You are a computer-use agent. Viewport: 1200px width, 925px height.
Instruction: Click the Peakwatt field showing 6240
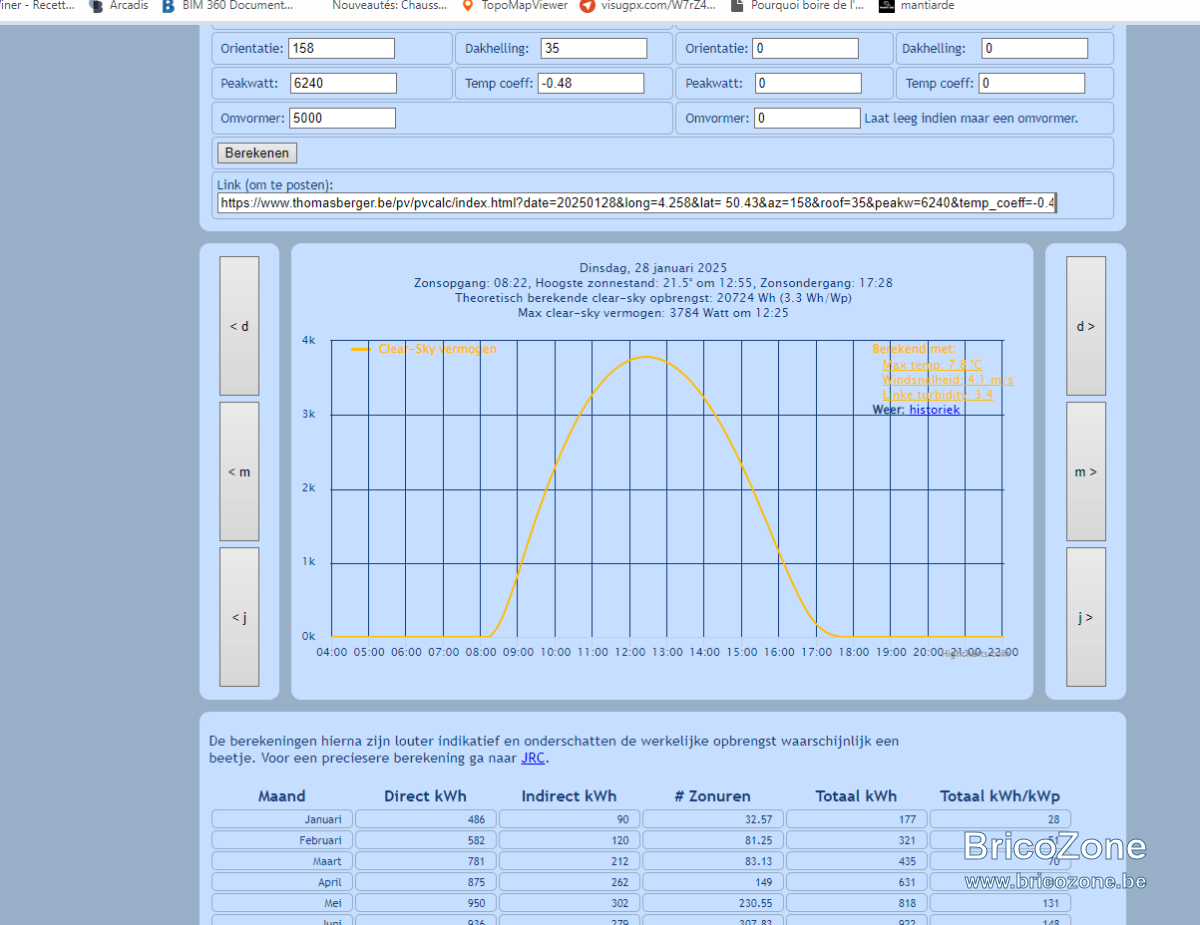coord(344,83)
